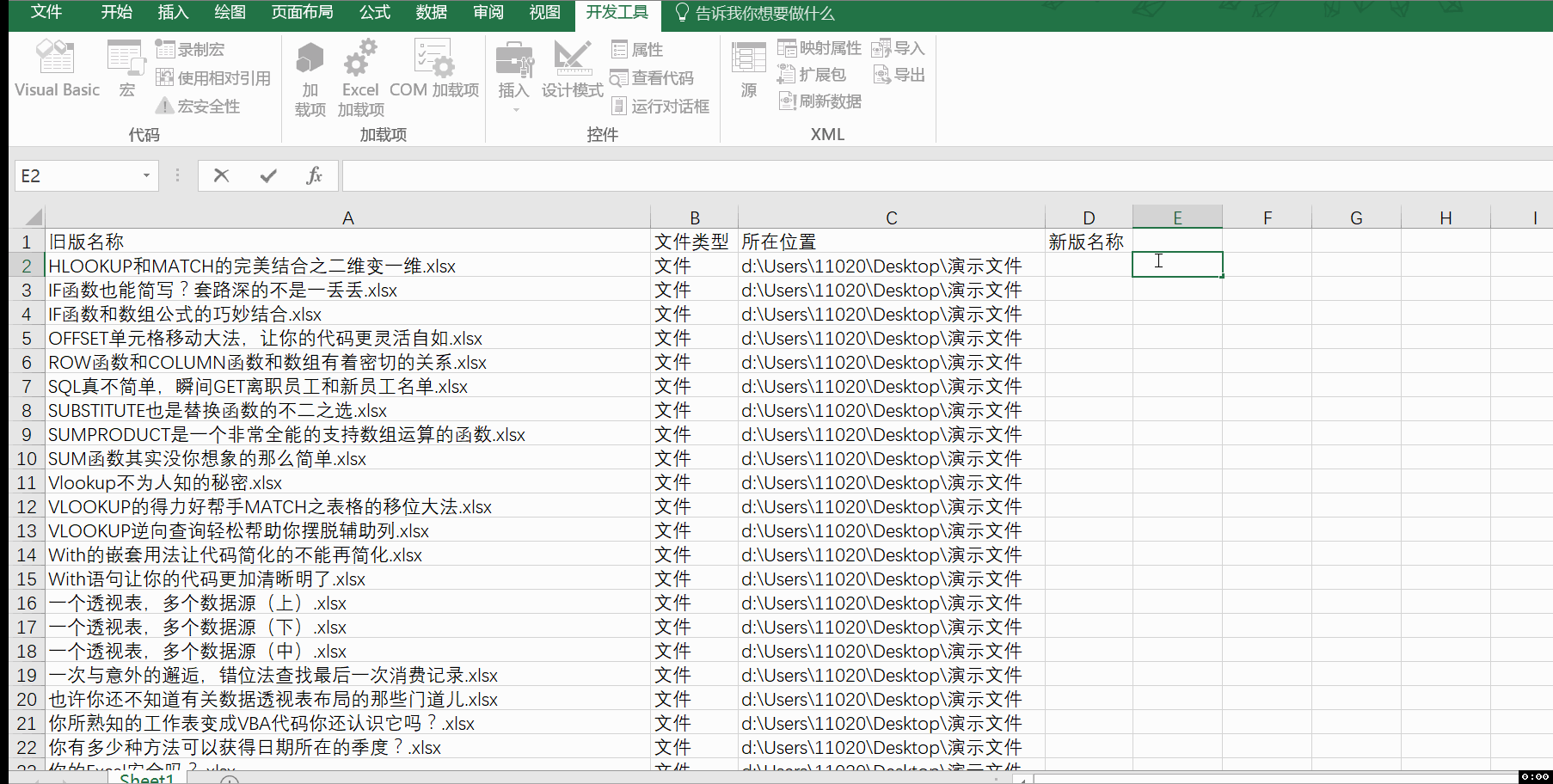Click 映射属性 (Map Properties)
The height and width of the screenshot is (784, 1553).
787,47
